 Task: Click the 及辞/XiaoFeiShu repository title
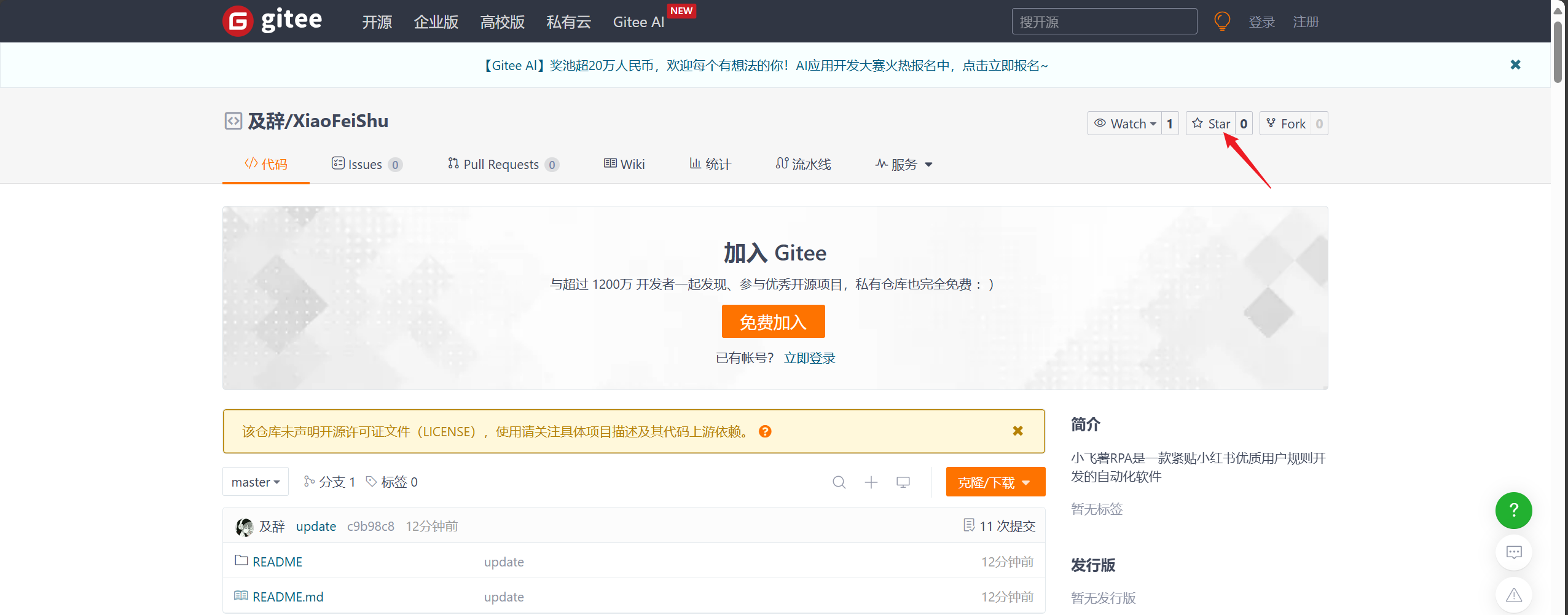tap(318, 121)
